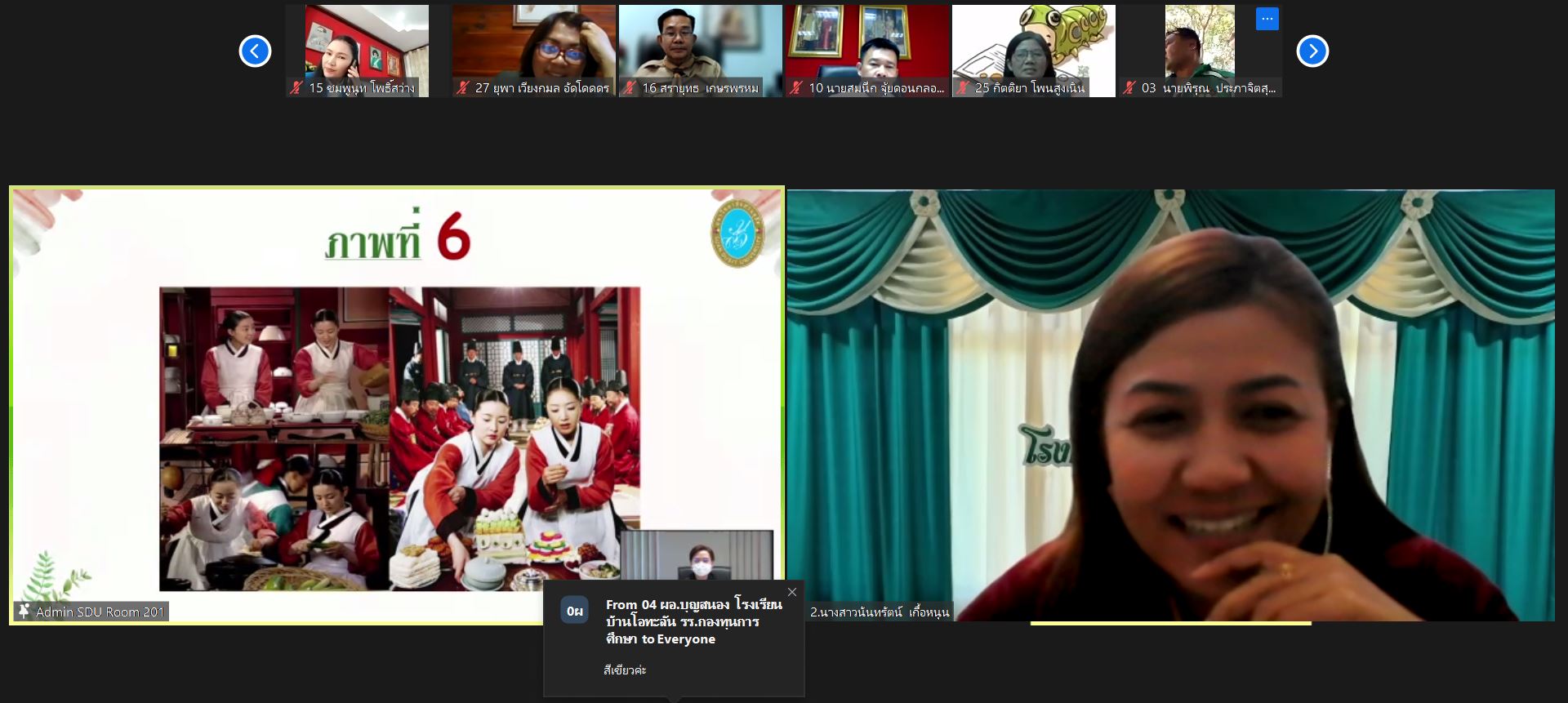Click muted microphone icon for participant 03
The width and height of the screenshot is (1568, 703).
tap(1130, 87)
